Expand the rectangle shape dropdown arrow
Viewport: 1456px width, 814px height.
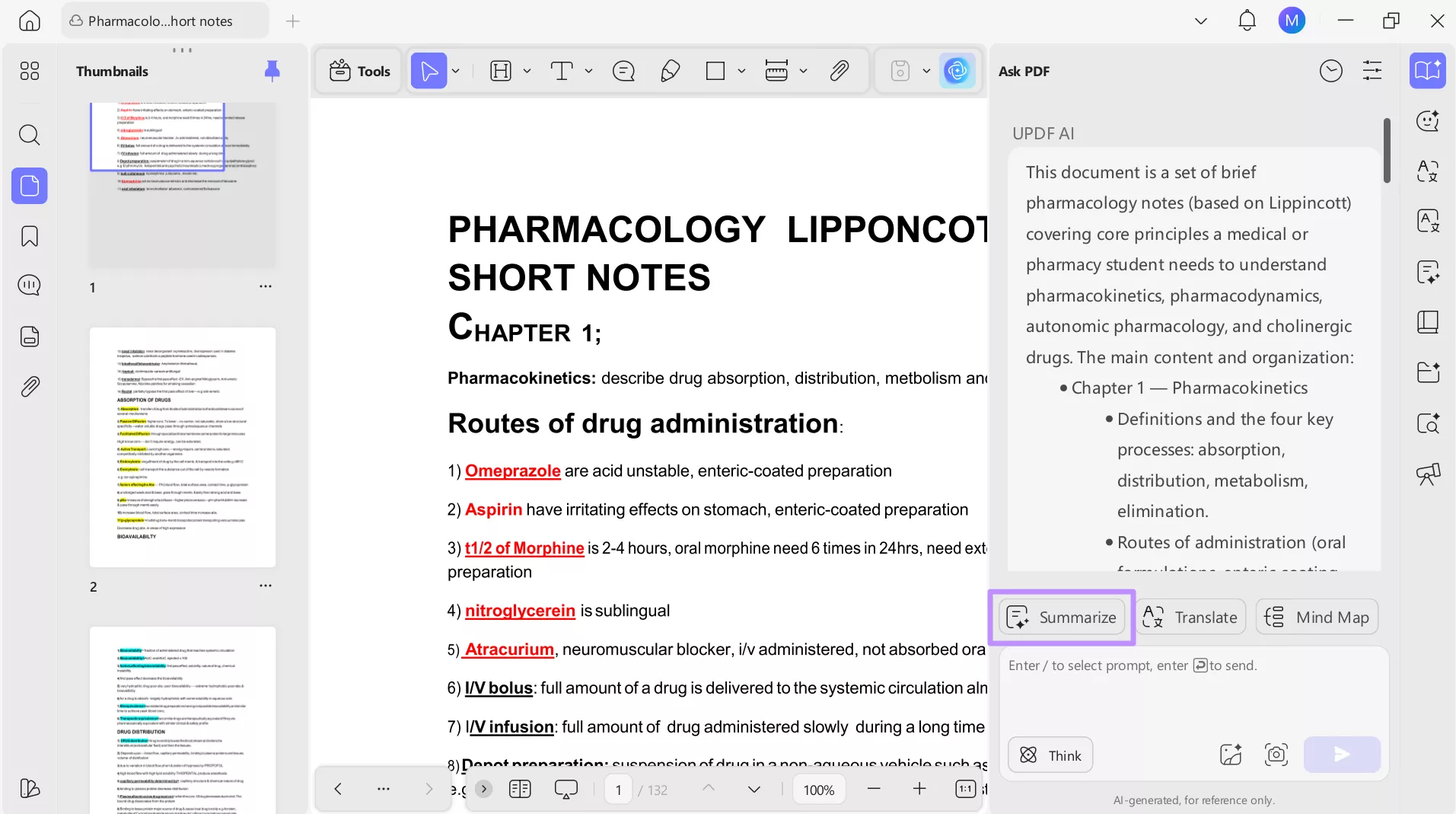click(741, 71)
